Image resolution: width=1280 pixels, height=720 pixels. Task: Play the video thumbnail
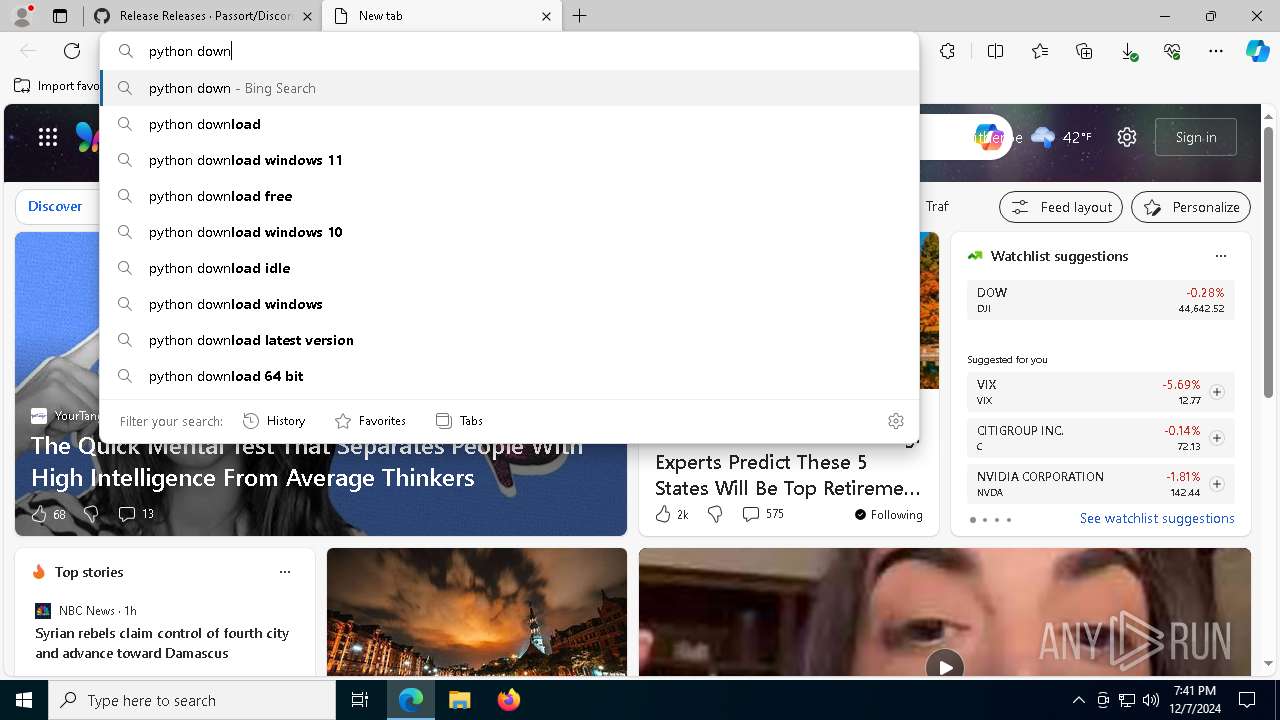coord(944,665)
